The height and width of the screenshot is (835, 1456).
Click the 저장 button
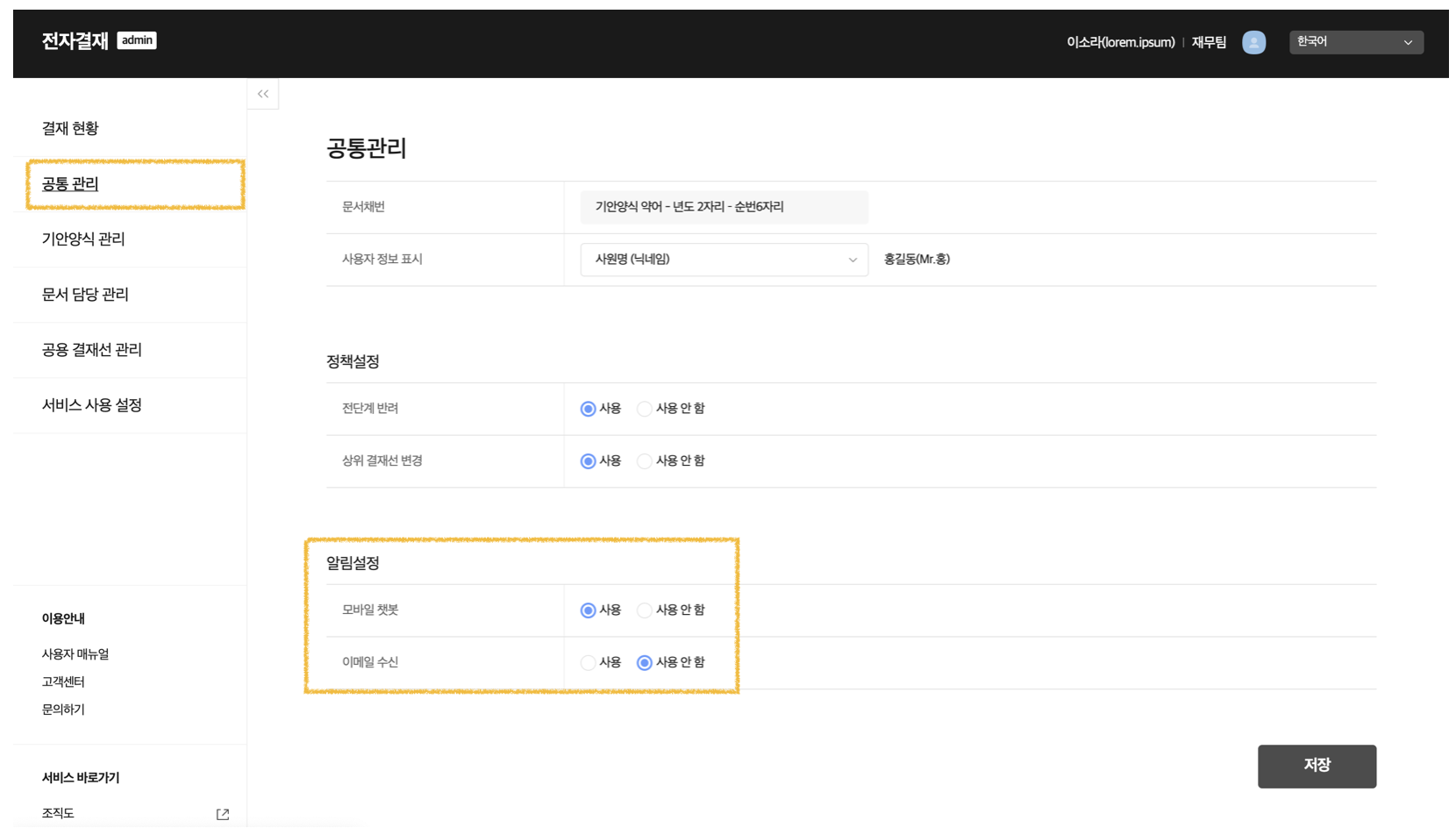(x=1317, y=766)
